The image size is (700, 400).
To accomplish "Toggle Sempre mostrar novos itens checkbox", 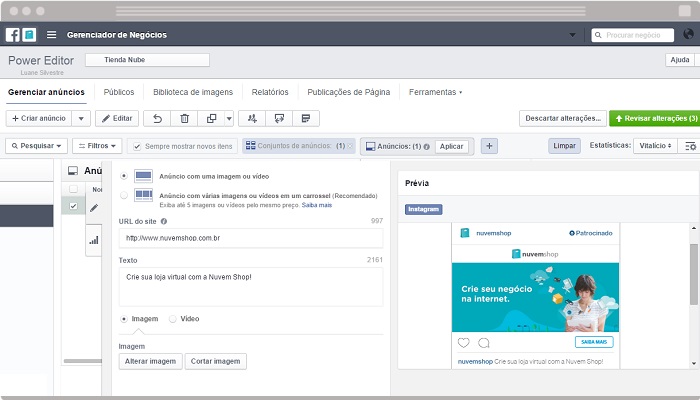I will 137,146.
